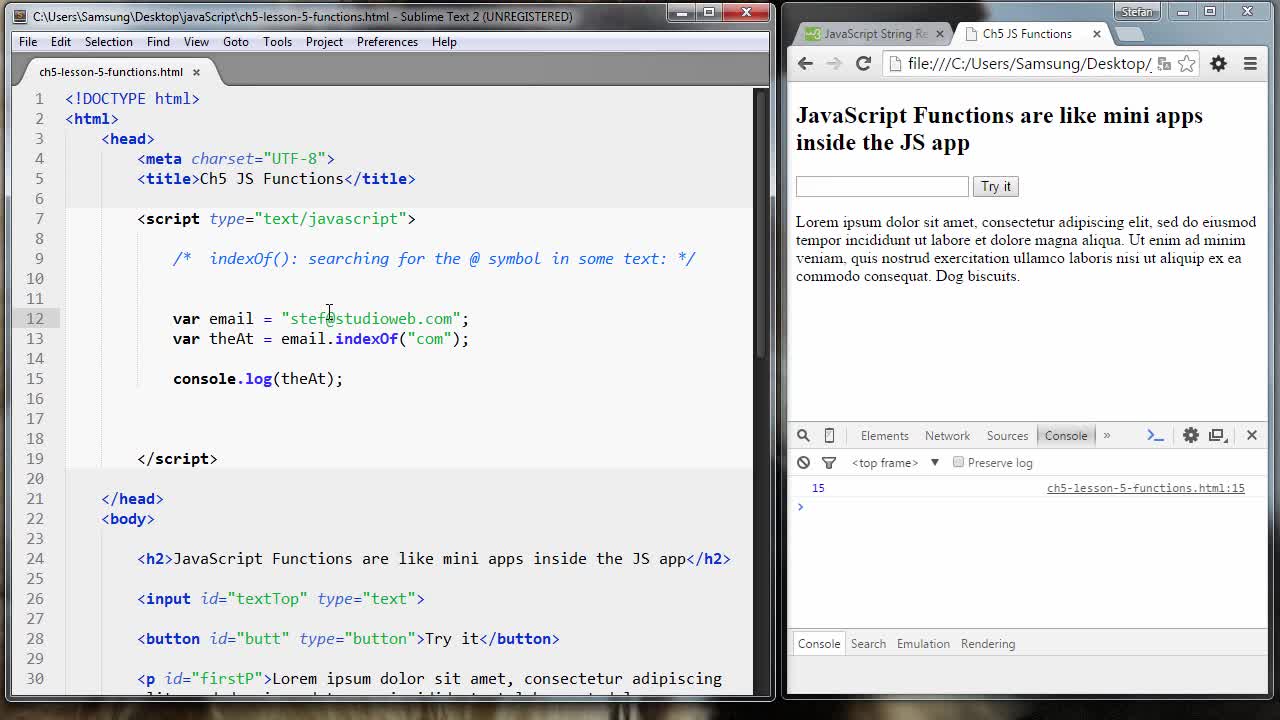Screen dimensions: 1280x720
Task: Click the page icon in the address bar
Action: (x=894, y=63)
